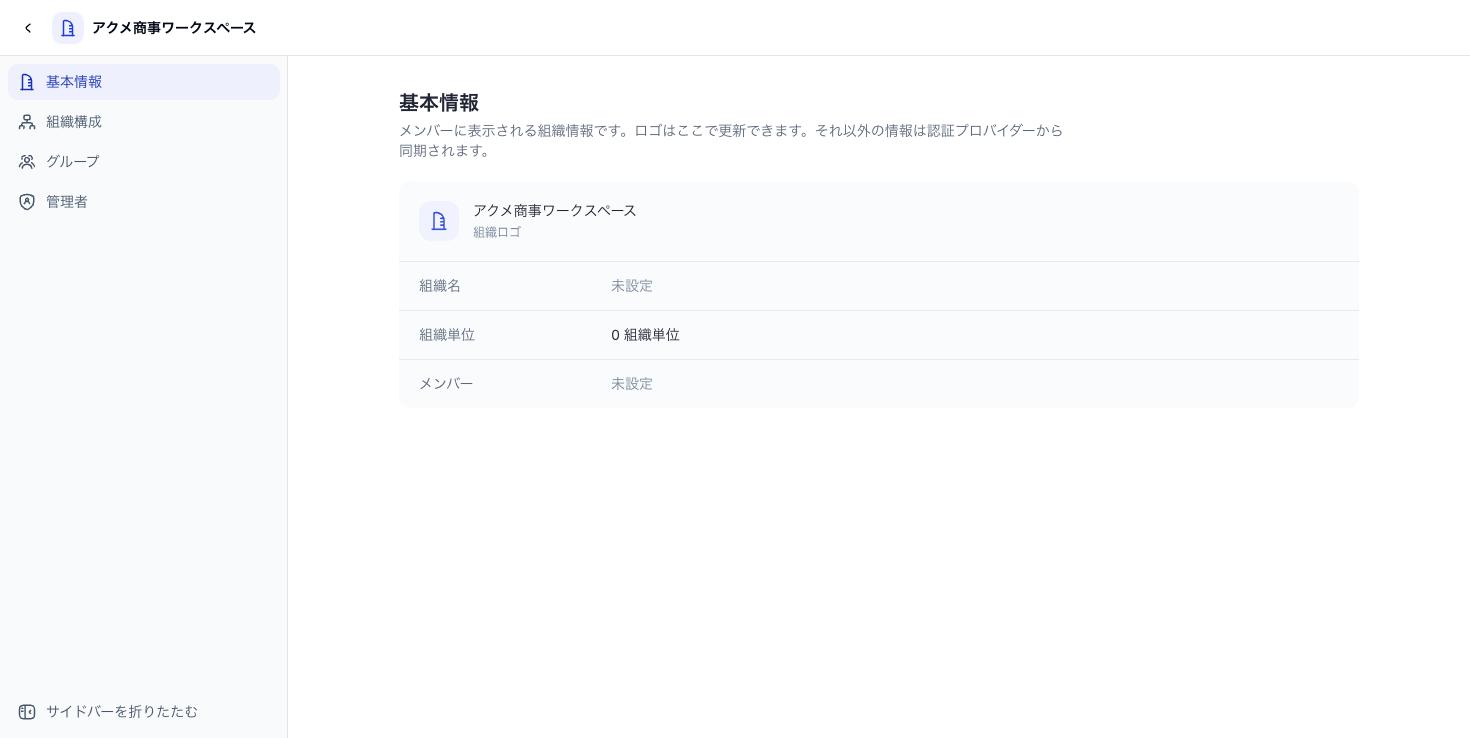Open the 基本情報 sidebar tab
Screen dimensions: 1470x738
coord(144,82)
